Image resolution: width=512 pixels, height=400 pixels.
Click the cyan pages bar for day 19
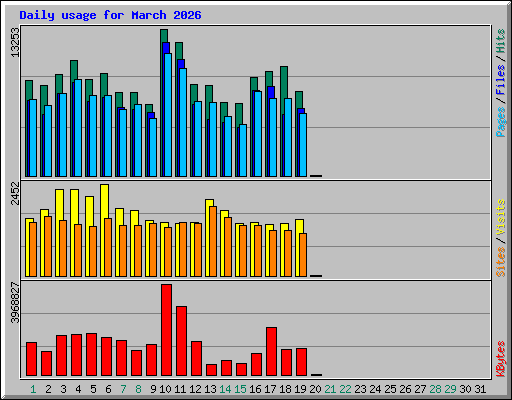303,145
